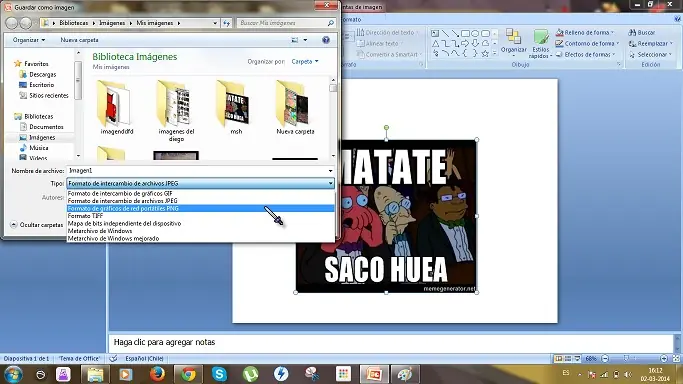Viewport: 683px width, 384px height.
Task: Expand the Nombre de archivo history arrow
Action: pos(330,171)
